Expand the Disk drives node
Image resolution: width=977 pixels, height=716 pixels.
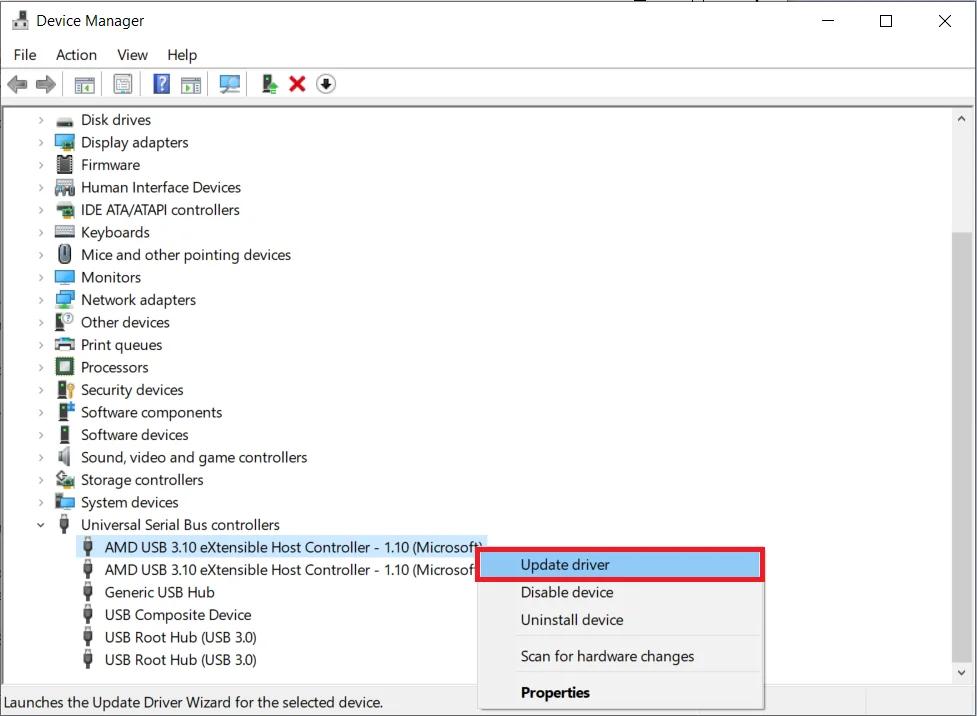(x=41, y=120)
